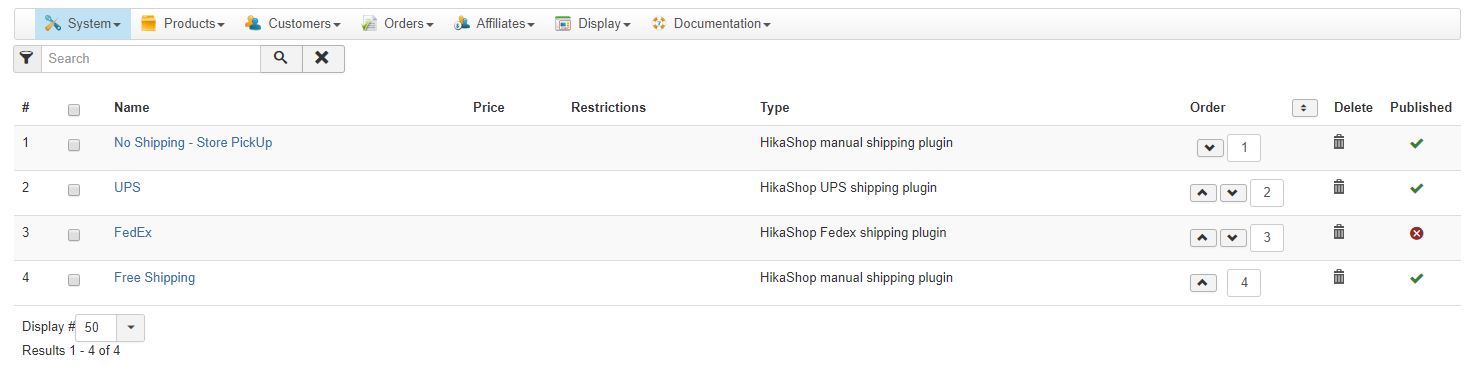Image resolution: width=1471 pixels, height=391 pixels.
Task: Move UPS up with the up arrow
Action: (1203, 193)
